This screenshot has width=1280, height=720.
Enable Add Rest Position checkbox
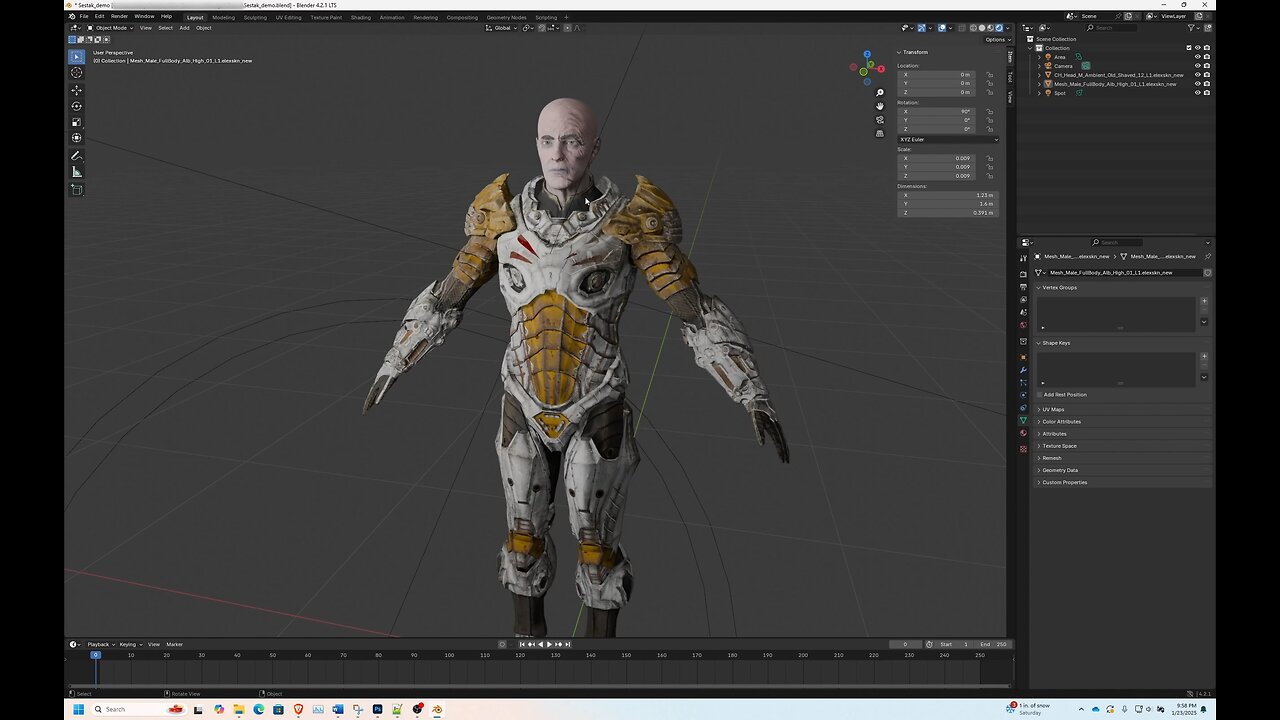pyautogui.click(x=1039, y=394)
